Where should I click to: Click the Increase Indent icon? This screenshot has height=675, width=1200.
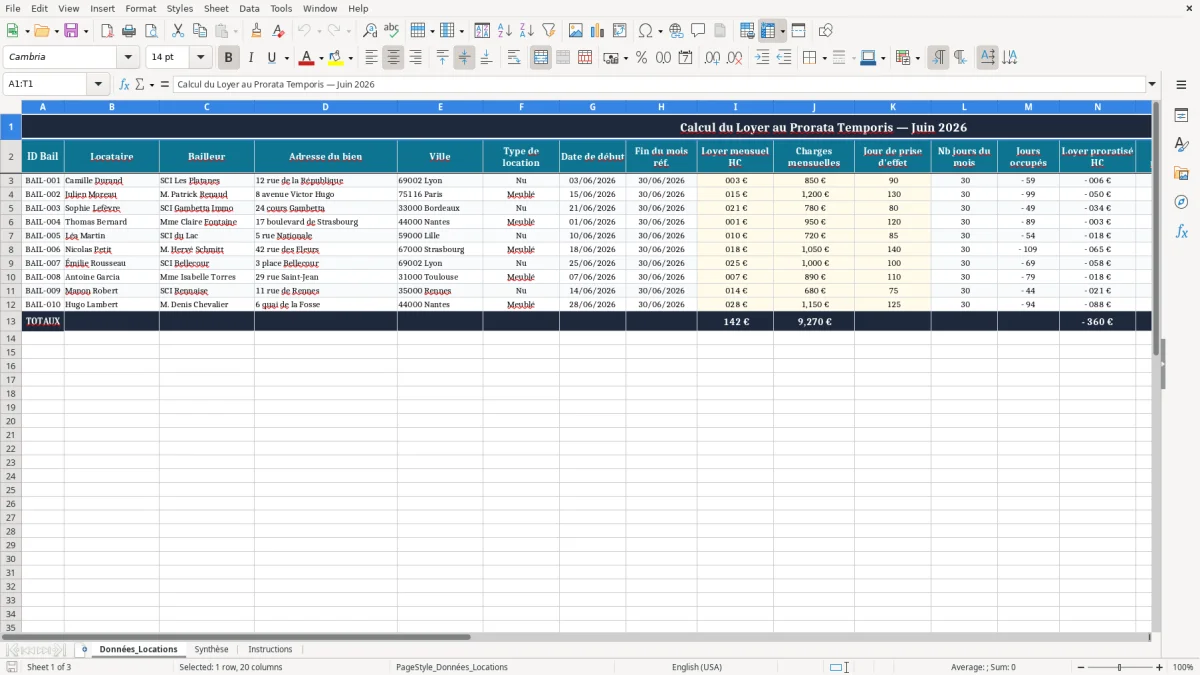tap(762, 58)
